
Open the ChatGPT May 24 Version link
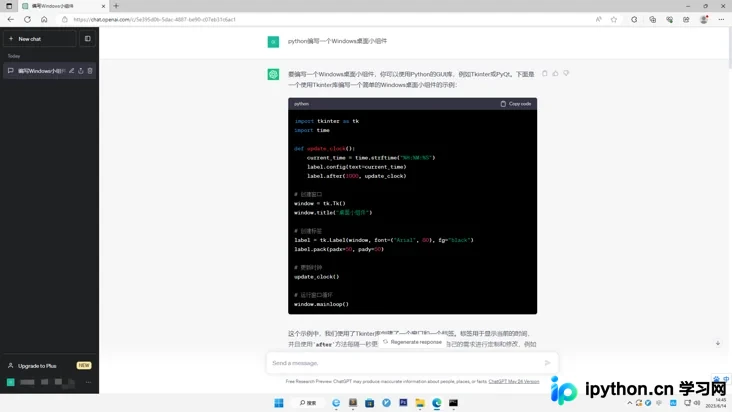click(514, 382)
